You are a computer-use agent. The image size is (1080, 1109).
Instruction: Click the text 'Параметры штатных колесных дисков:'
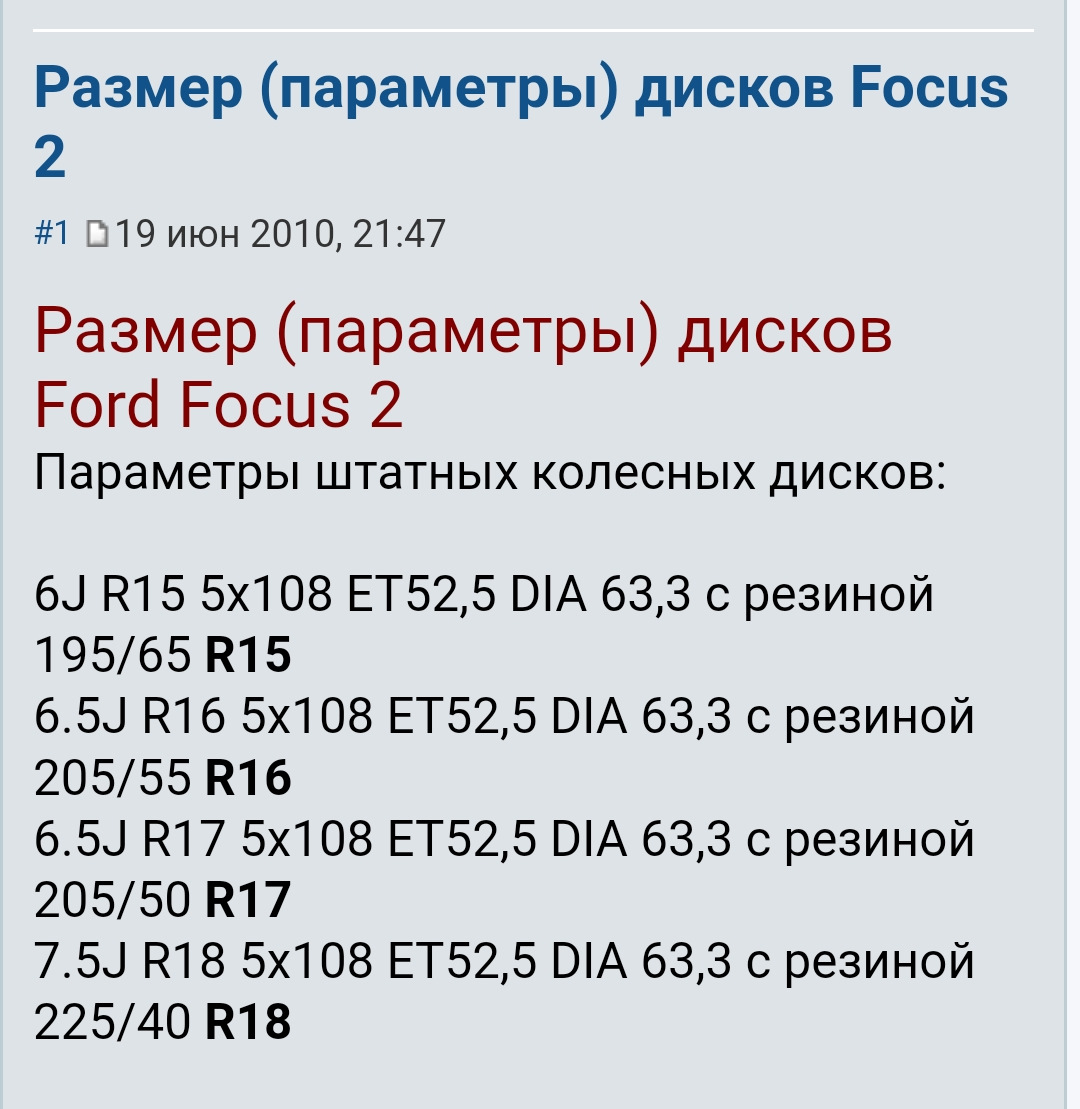489,473
